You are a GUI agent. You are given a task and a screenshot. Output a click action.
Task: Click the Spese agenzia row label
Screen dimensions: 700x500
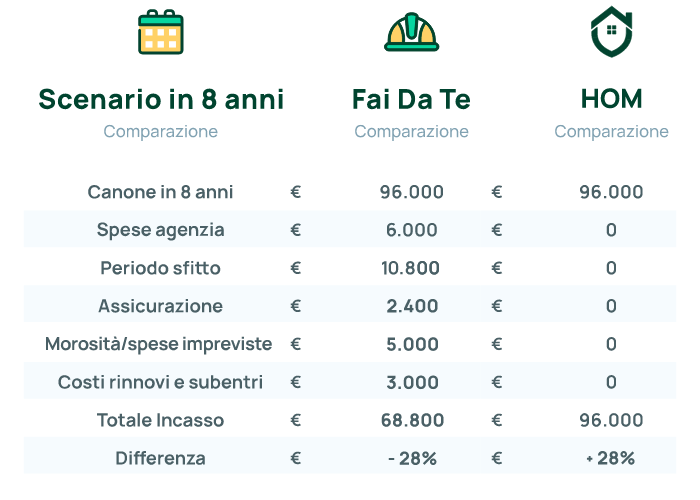(x=160, y=230)
